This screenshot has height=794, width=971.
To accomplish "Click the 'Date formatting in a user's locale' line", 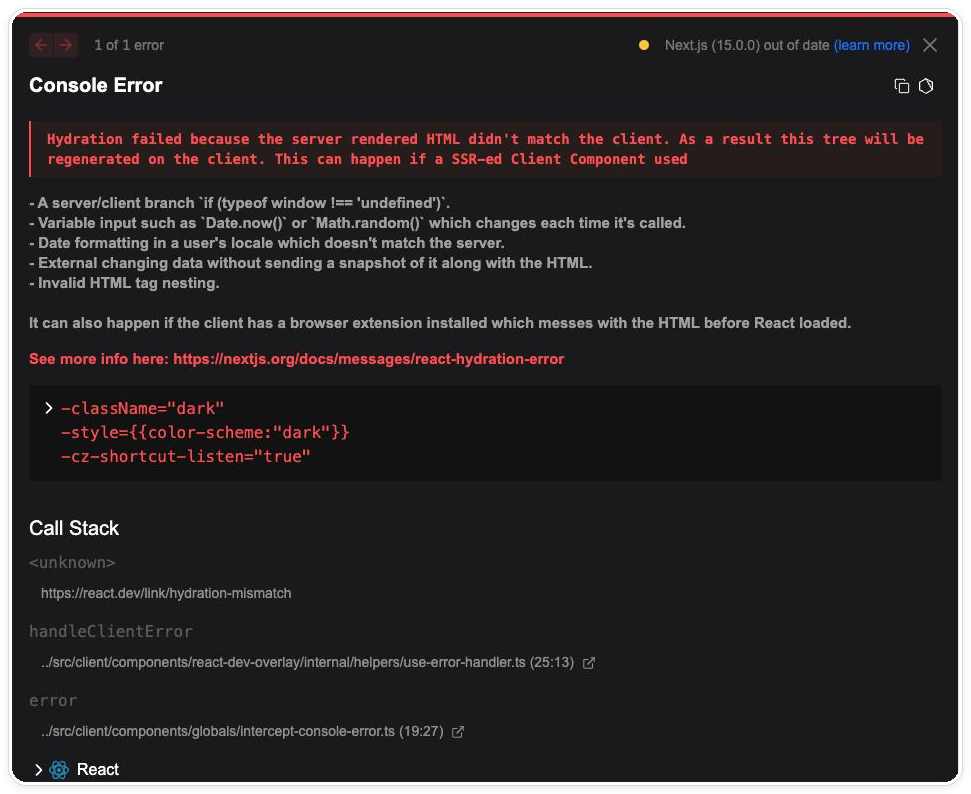I will click(267, 243).
